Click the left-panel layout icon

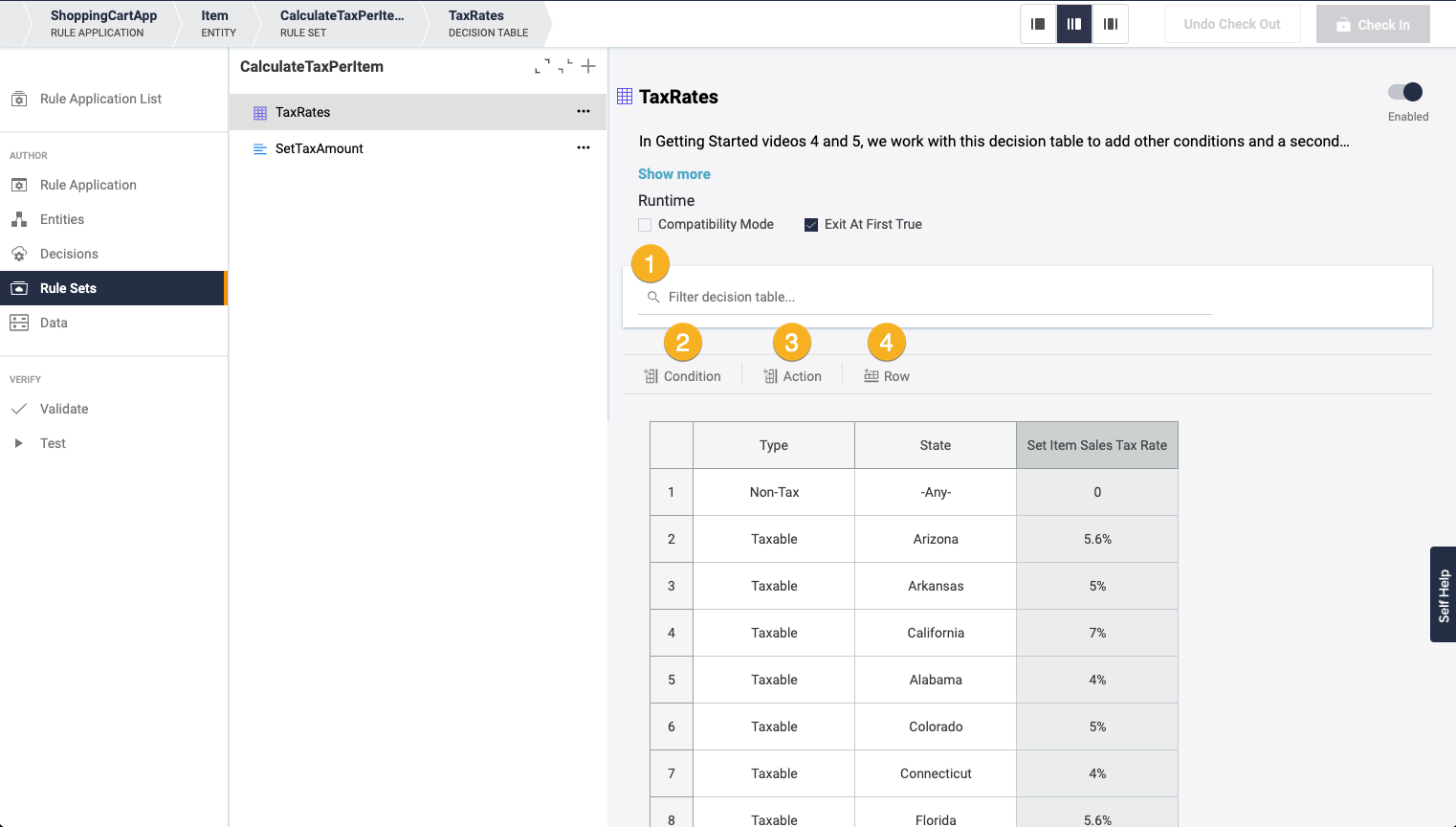(x=1038, y=24)
